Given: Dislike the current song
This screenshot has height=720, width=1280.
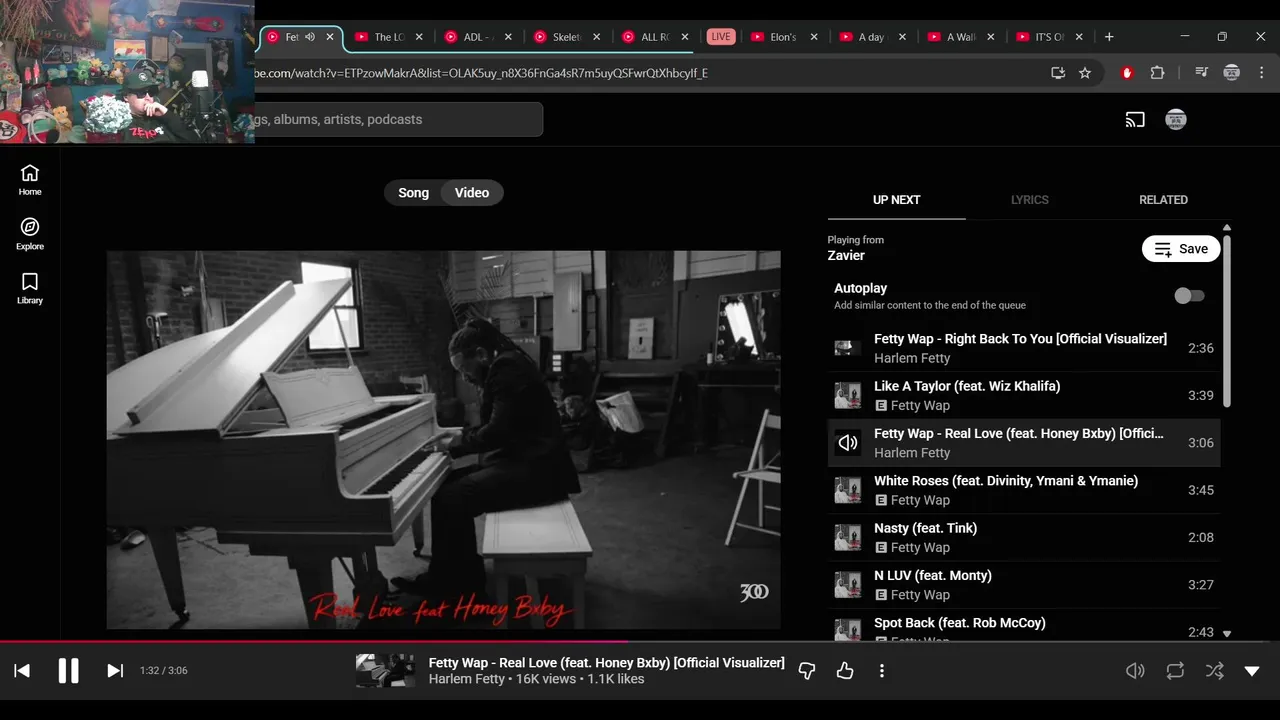Looking at the screenshot, I should 807,671.
